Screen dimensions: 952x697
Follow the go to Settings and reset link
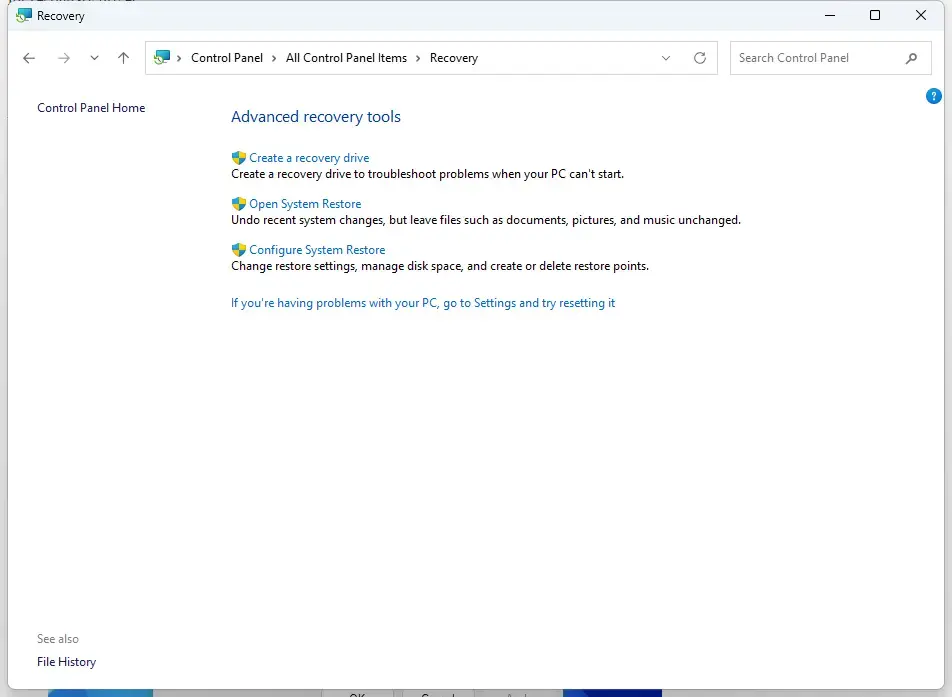pos(423,302)
